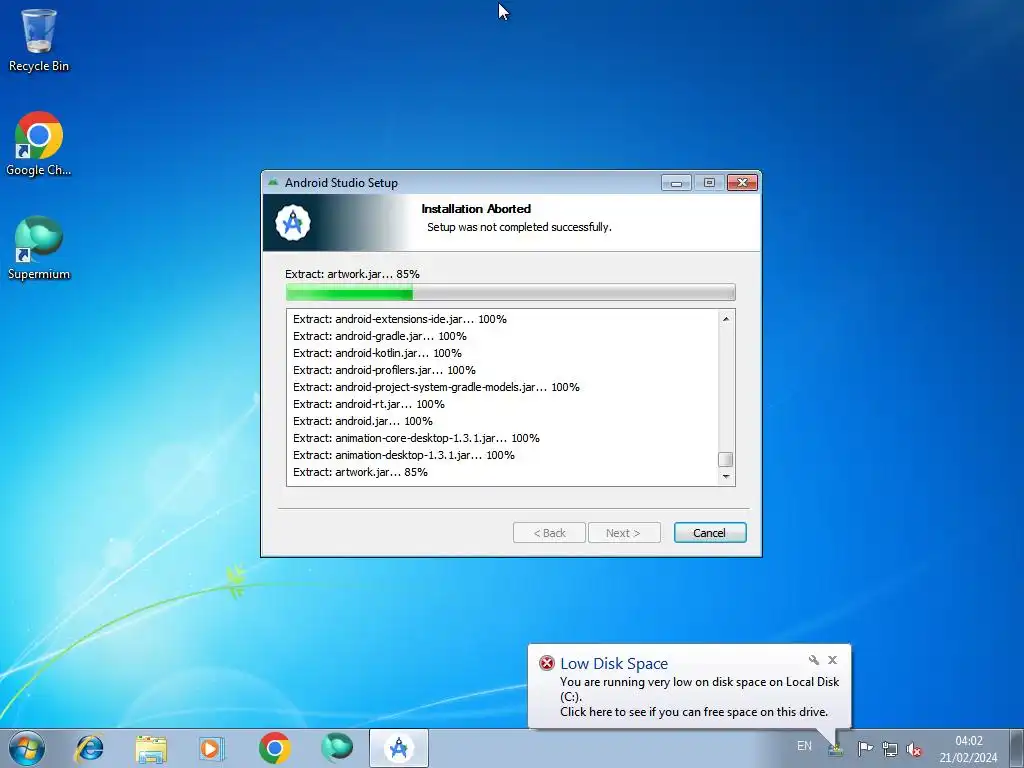Click the Low Disk Space notification title
This screenshot has width=1024, height=768.
(x=614, y=664)
